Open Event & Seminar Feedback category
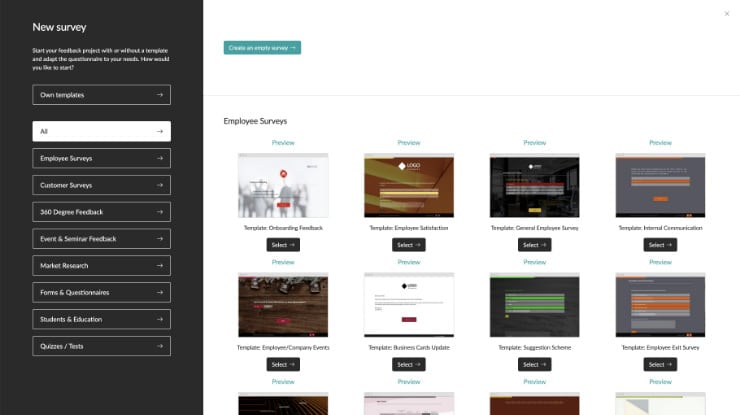The height and width of the screenshot is (415, 740). point(101,239)
